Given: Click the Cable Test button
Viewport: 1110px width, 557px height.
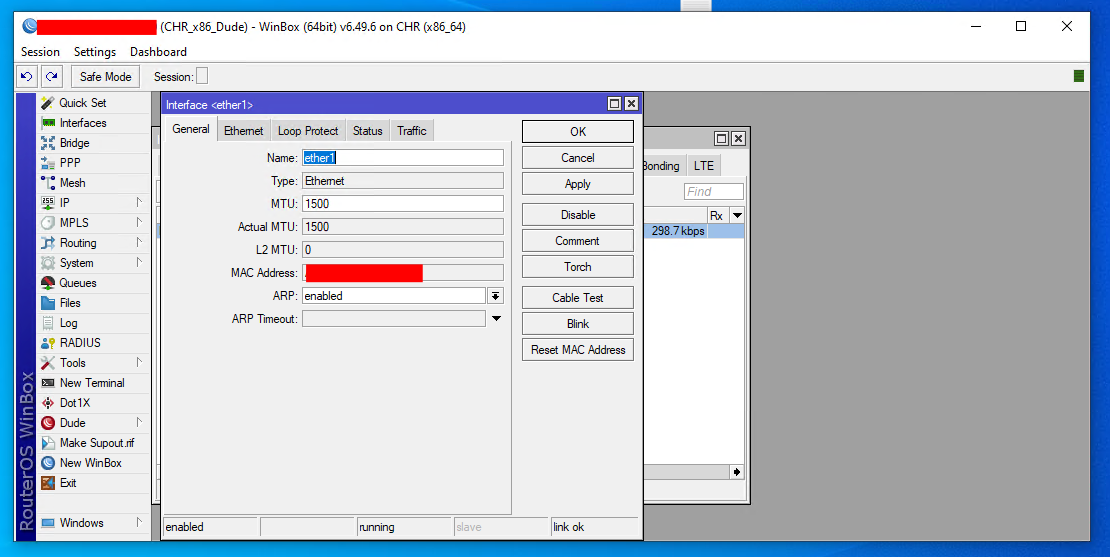Looking at the screenshot, I should tap(578, 297).
